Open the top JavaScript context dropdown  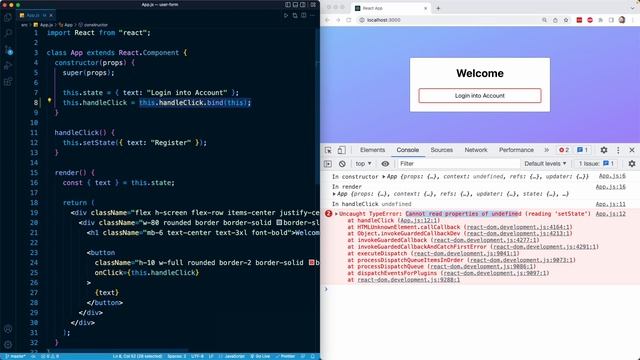tap(363, 164)
